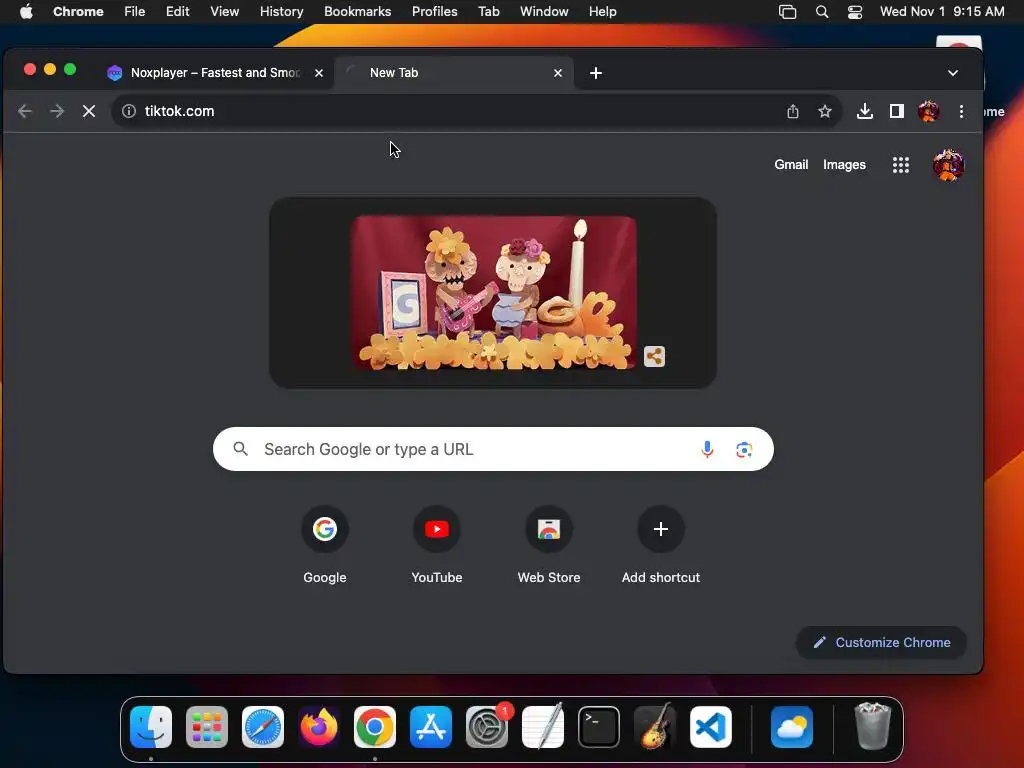The width and height of the screenshot is (1024, 768).
Task: Show the date and time panel
Action: pyautogui.click(x=942, y=12)
